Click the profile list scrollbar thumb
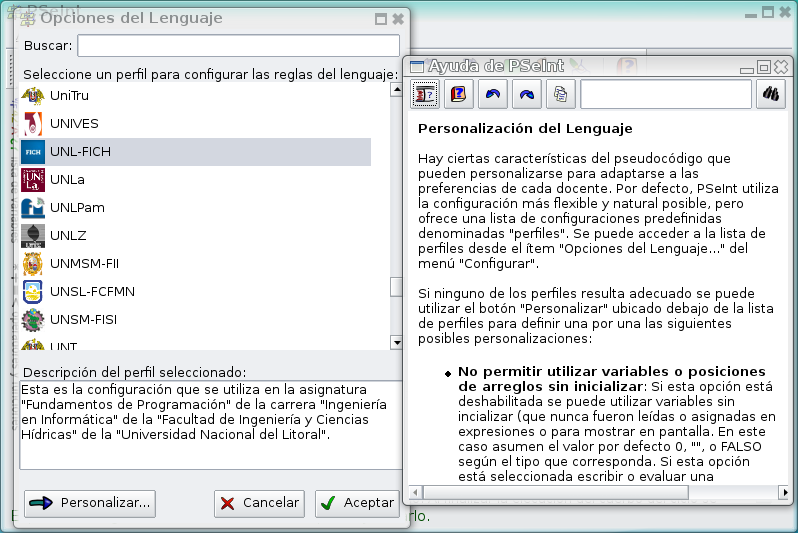The image size is (798, 533). [396, 287]
